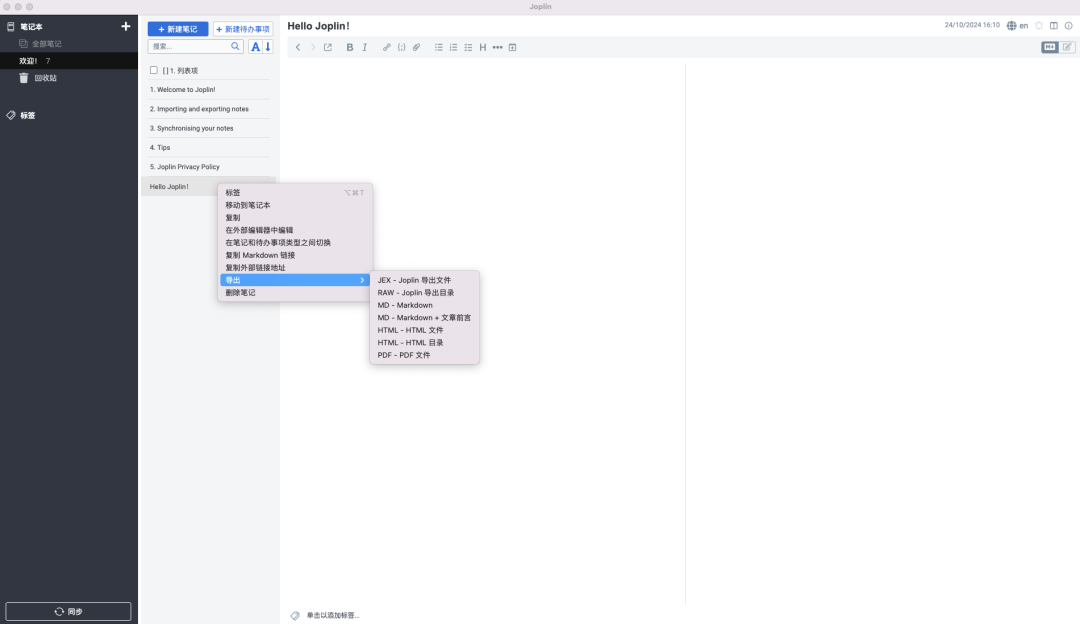Expand 导出 submenu arrow

(362, 280)
